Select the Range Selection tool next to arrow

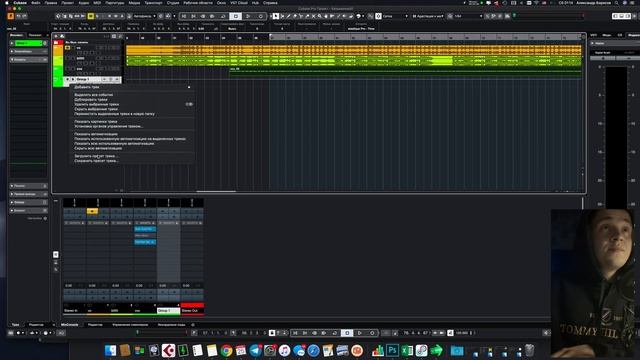tap(282, 16)
